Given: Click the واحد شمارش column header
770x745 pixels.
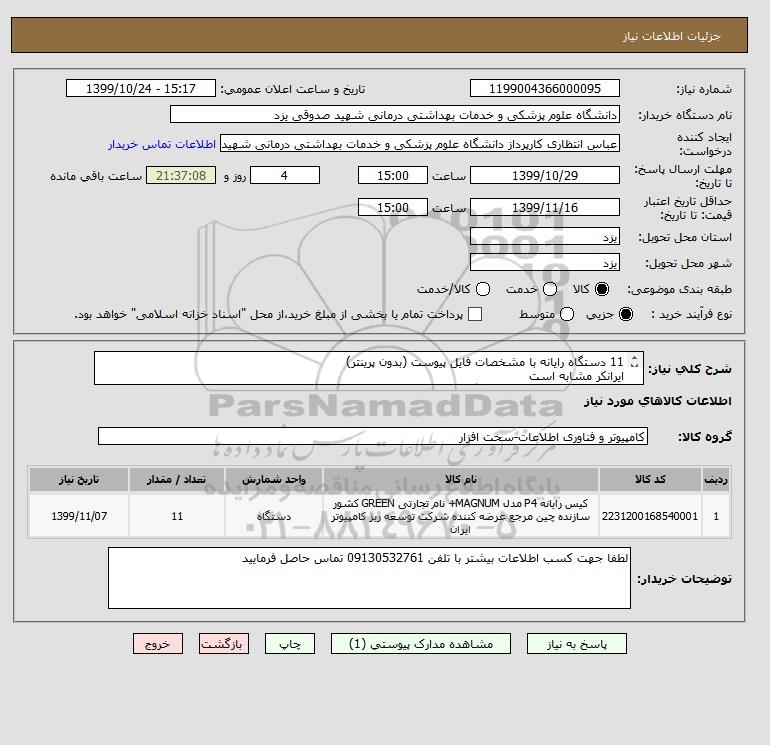Looking at the screenshot, I should 274,479.
